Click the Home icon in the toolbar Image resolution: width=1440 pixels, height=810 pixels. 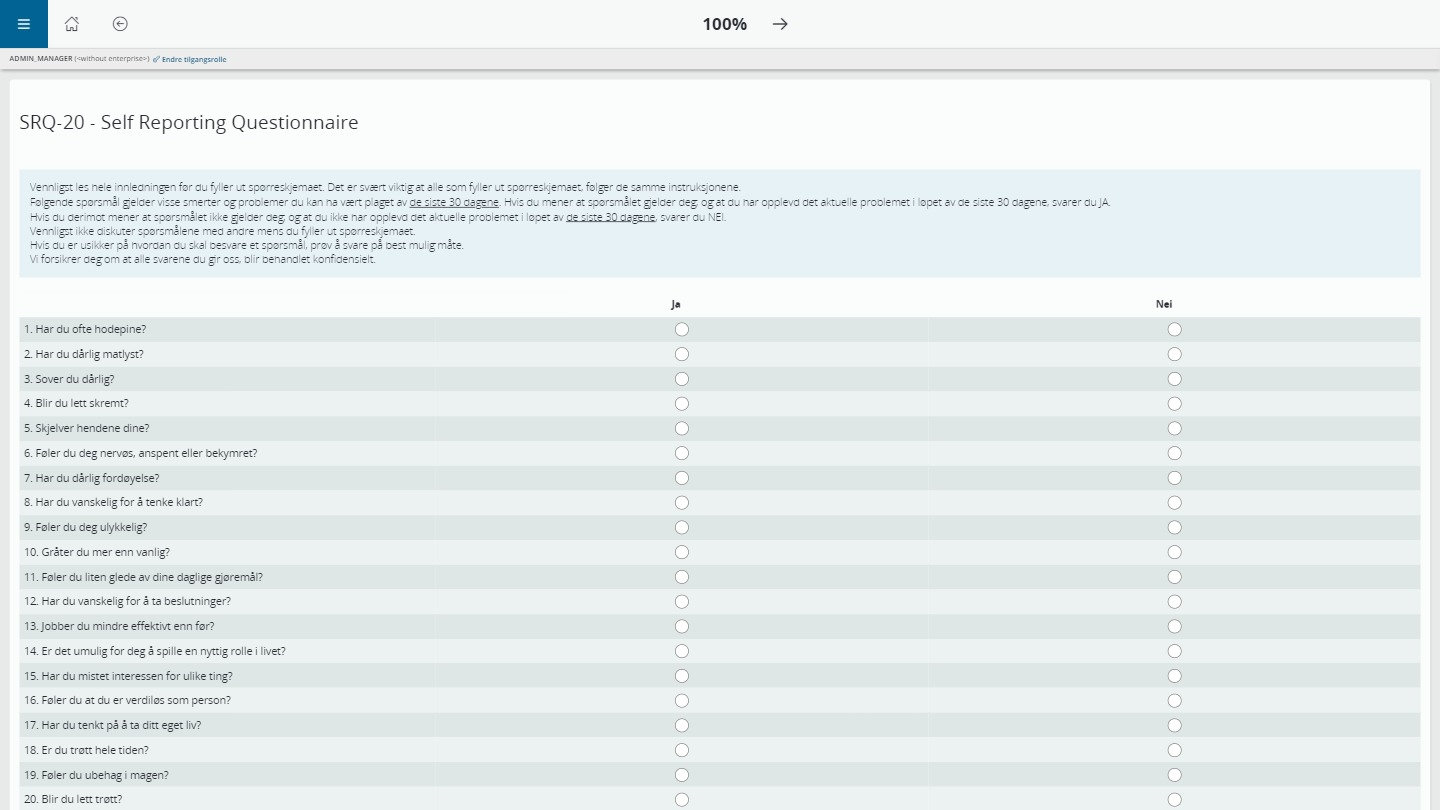(x=70, y=23)
